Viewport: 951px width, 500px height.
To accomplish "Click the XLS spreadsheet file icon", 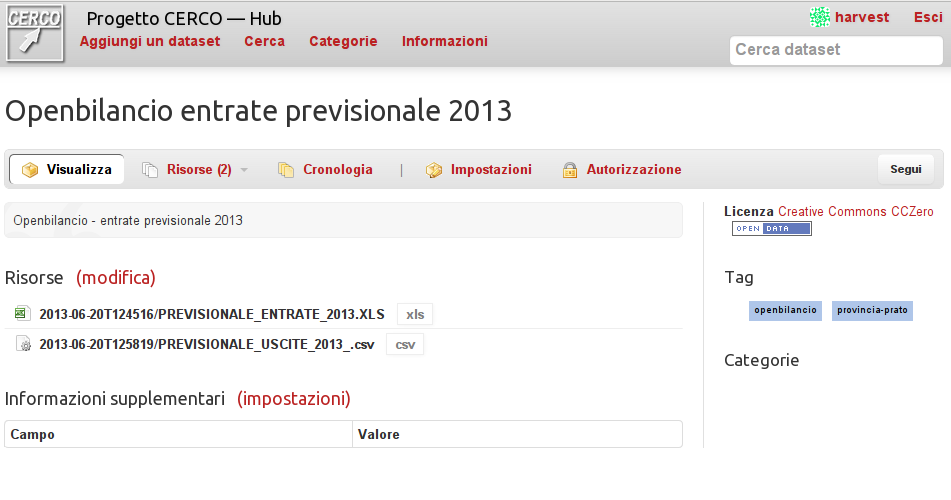I will click(22, 313).
